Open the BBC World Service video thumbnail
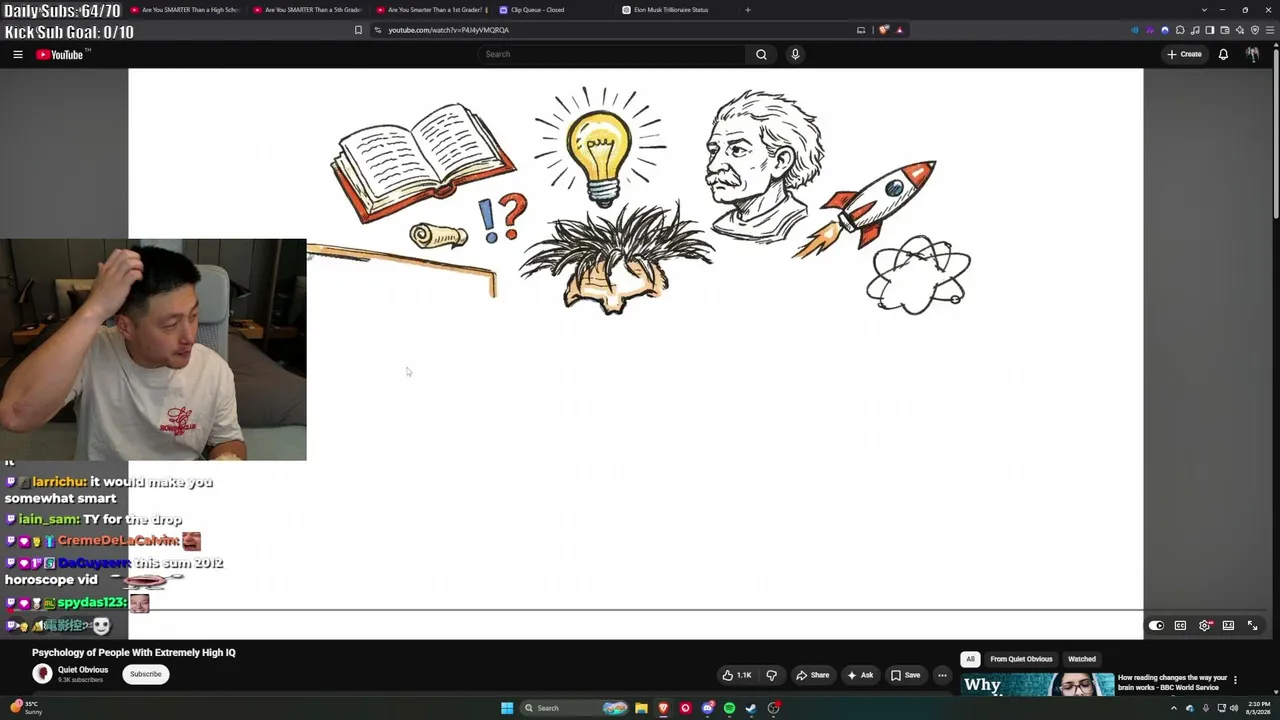 click(1037, 685)
